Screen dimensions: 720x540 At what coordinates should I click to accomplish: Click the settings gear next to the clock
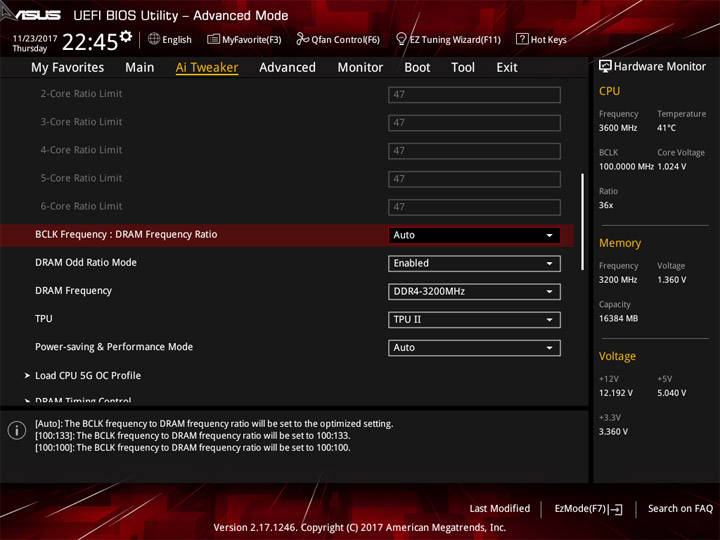click(x=126, y=36)
